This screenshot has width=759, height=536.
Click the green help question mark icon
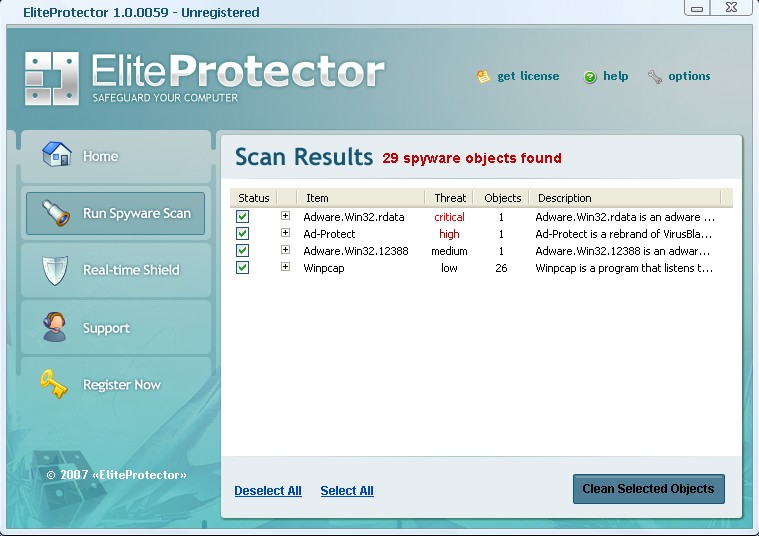(x=590, y=77)
